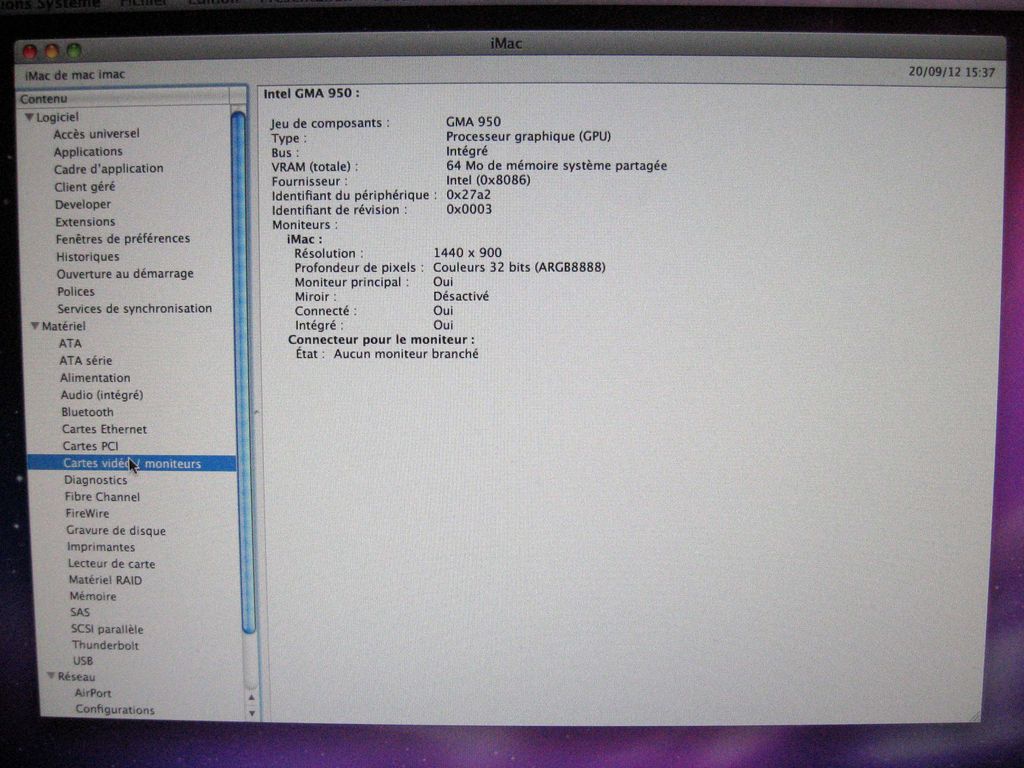The height and width of the screenshot is (768, 1024).
Task: Choose Client géré entry
Action: pyautogui.click(x=84, y=187)
